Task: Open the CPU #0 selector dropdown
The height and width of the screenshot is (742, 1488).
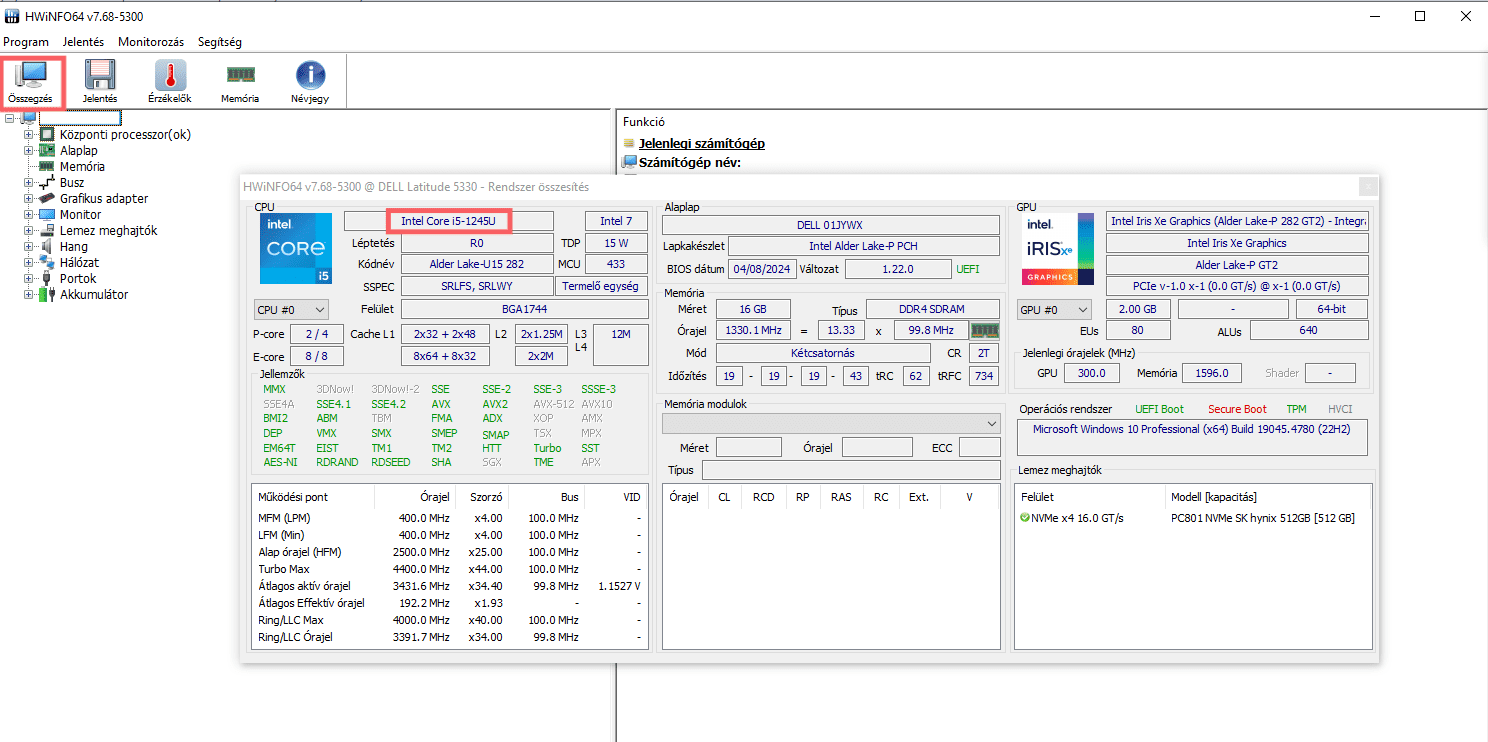Action: pos(291,310)
